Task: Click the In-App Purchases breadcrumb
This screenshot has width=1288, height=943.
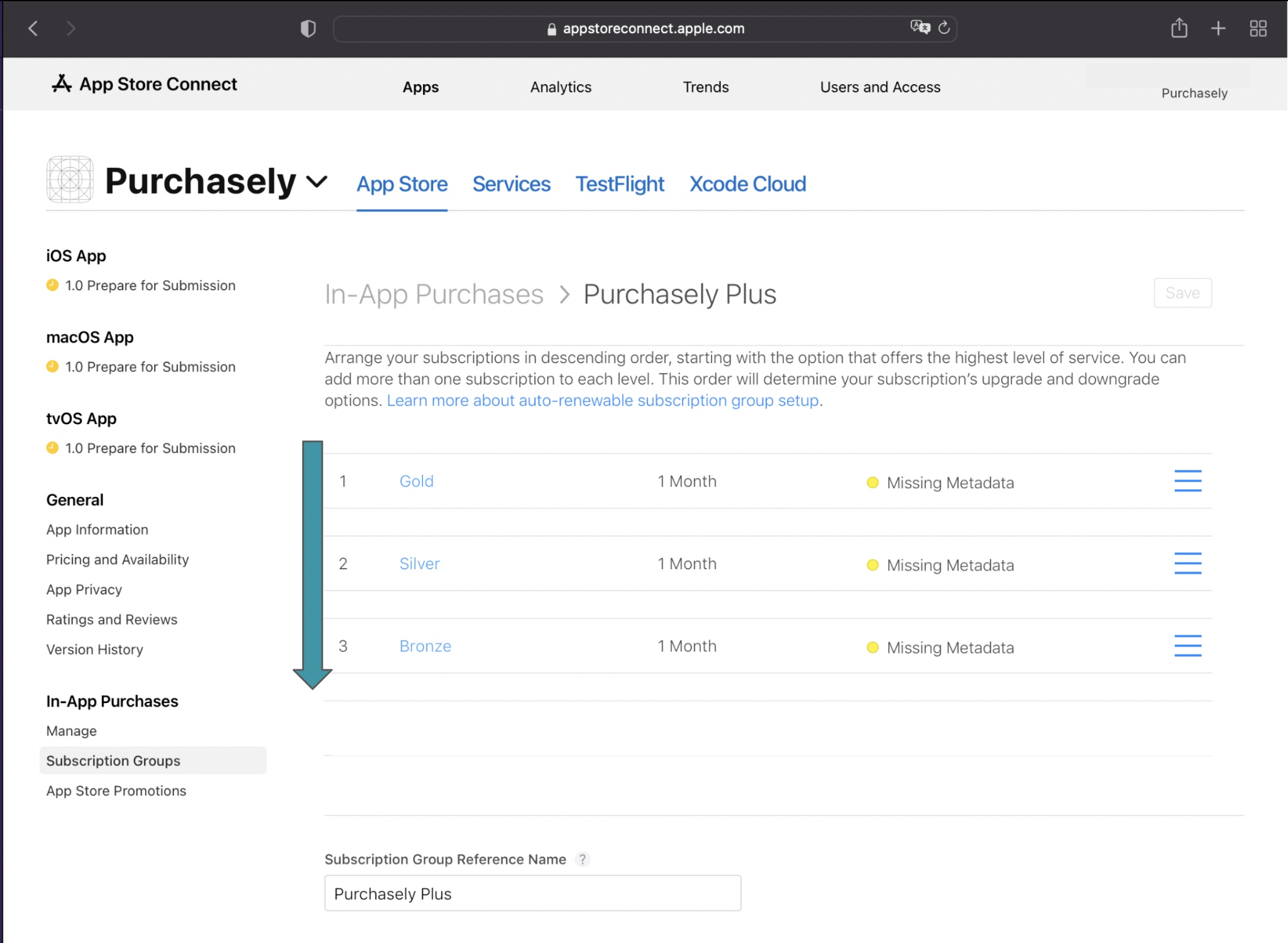Action: 434,294
